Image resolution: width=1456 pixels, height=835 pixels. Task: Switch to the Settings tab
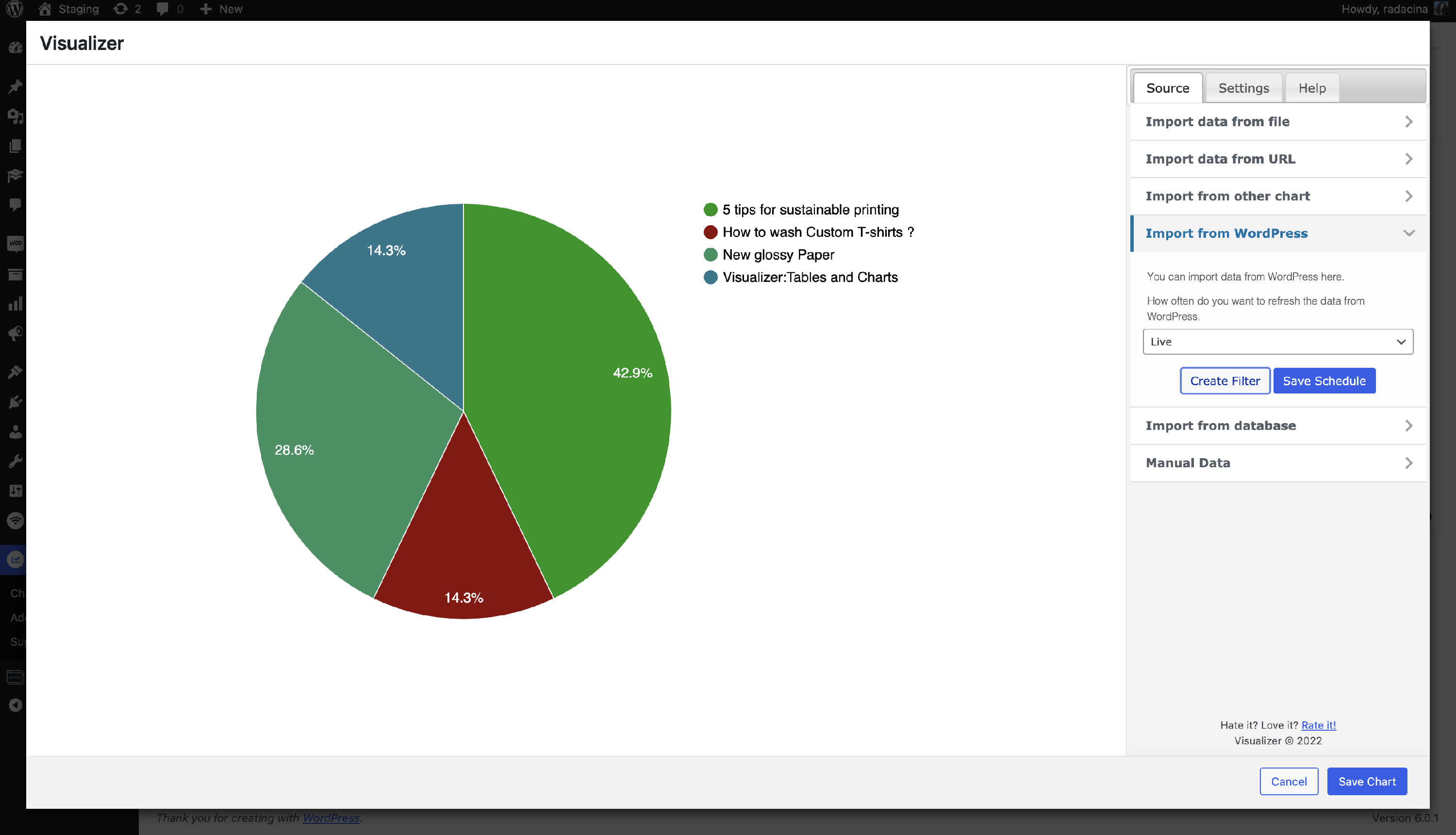coord(1243,88)
